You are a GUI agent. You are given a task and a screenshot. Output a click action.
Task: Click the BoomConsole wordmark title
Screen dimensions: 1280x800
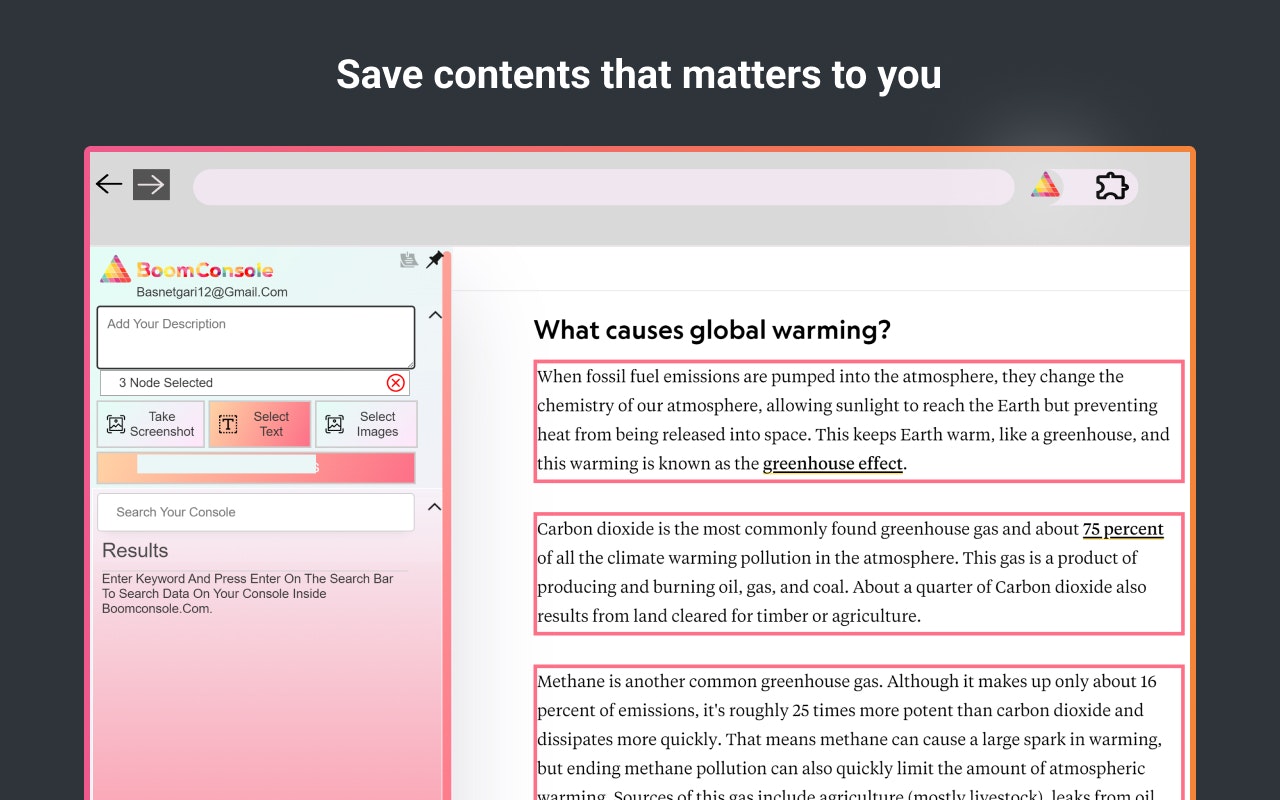point(205,270)
